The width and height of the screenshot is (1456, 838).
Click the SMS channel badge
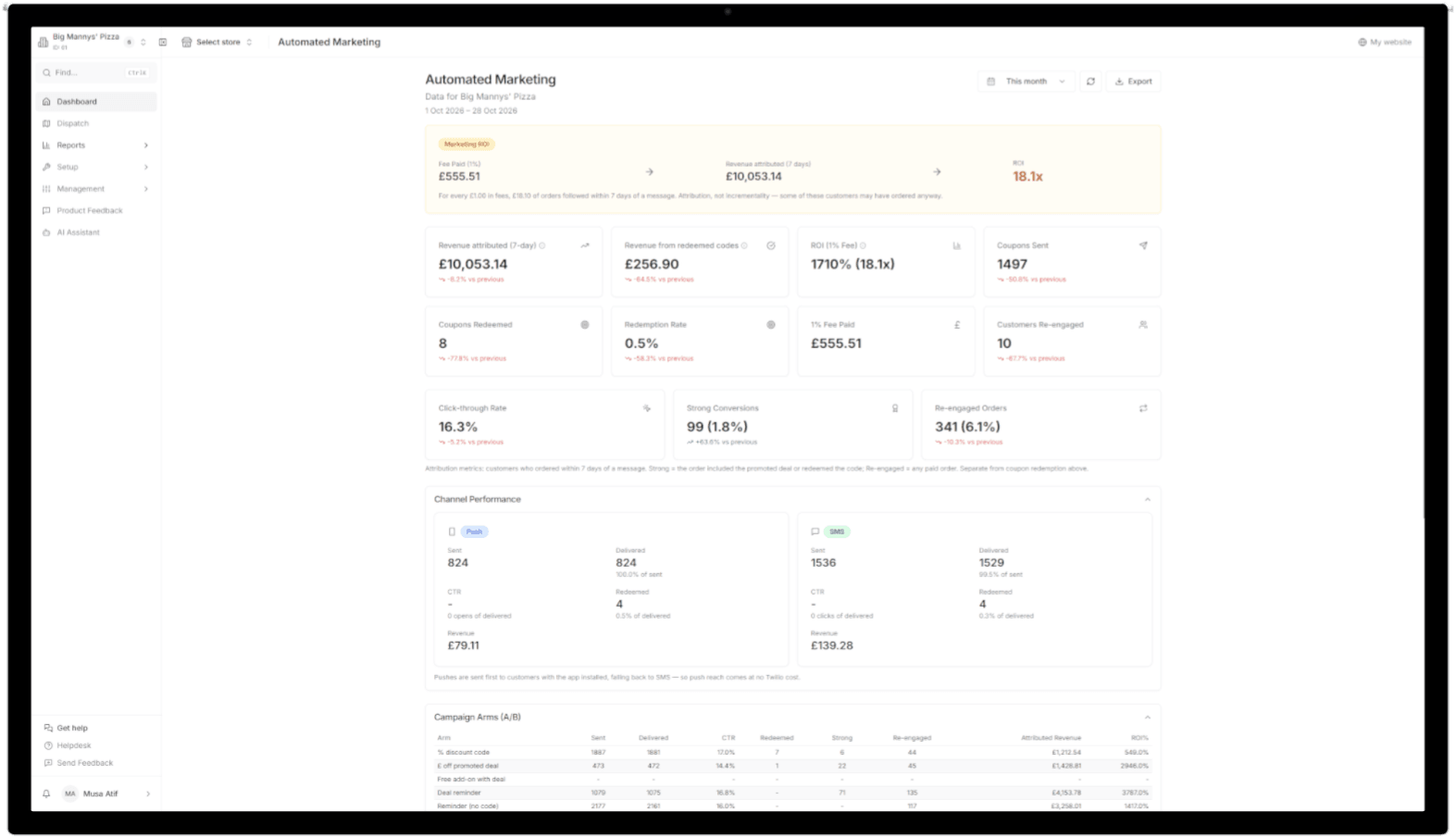tap(837, 532)
